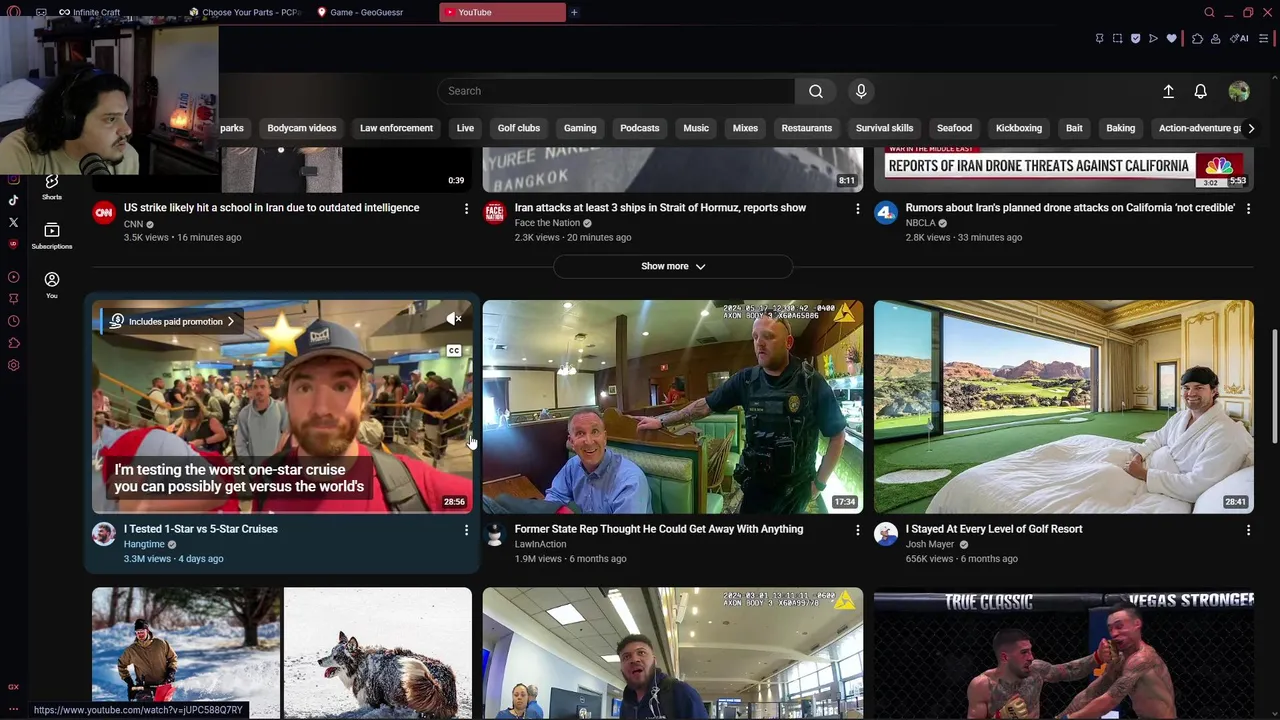Open browser sidebar Settings gear

(x=13, y=365)
